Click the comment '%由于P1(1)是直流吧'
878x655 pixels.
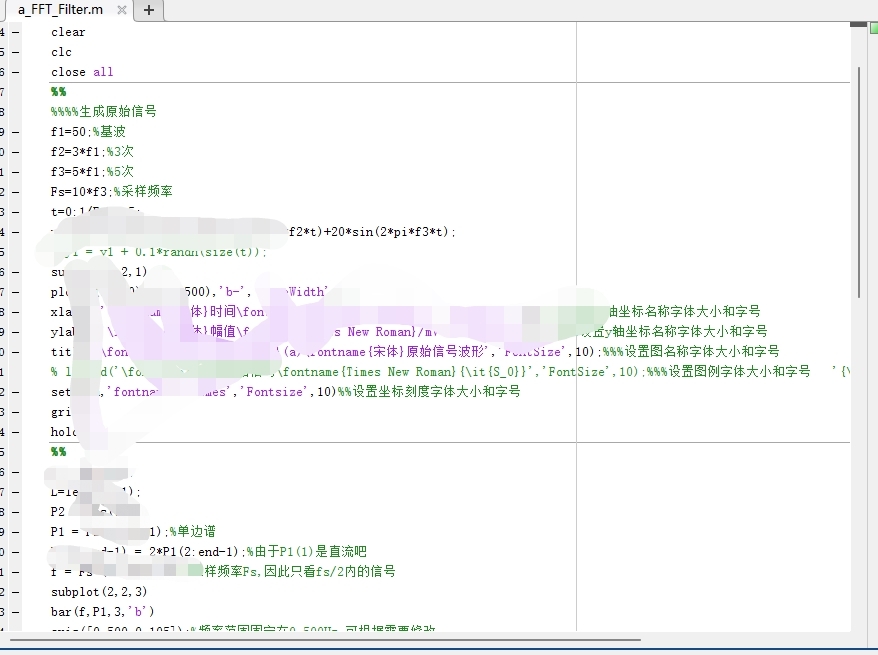pyautogui.click(x=306, y=551)
